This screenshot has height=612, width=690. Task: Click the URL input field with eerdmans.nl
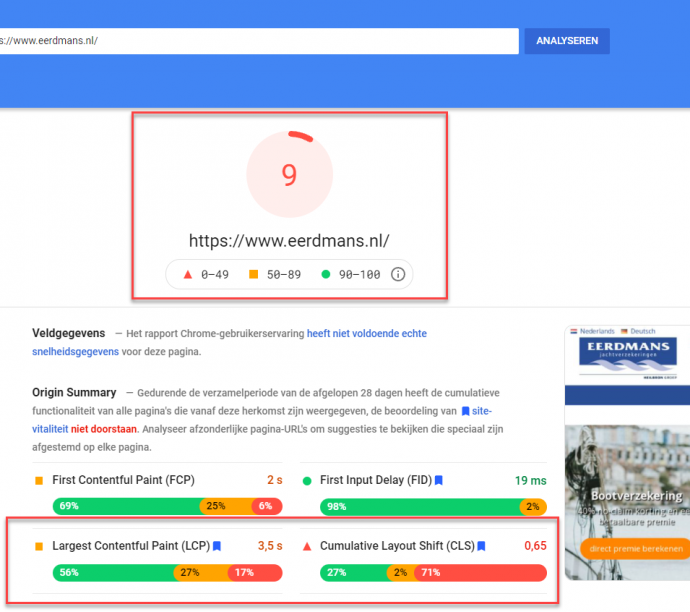259,41
